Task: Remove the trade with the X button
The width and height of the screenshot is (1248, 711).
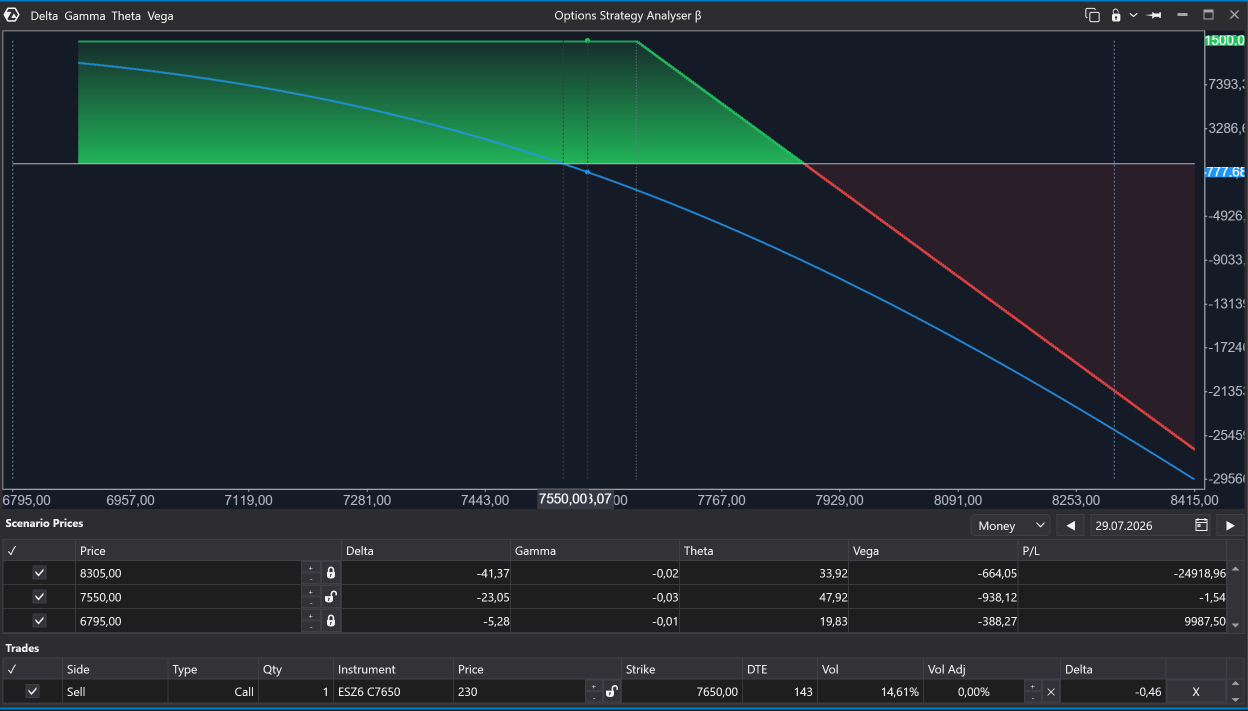Action: (x=1195, y=692)
